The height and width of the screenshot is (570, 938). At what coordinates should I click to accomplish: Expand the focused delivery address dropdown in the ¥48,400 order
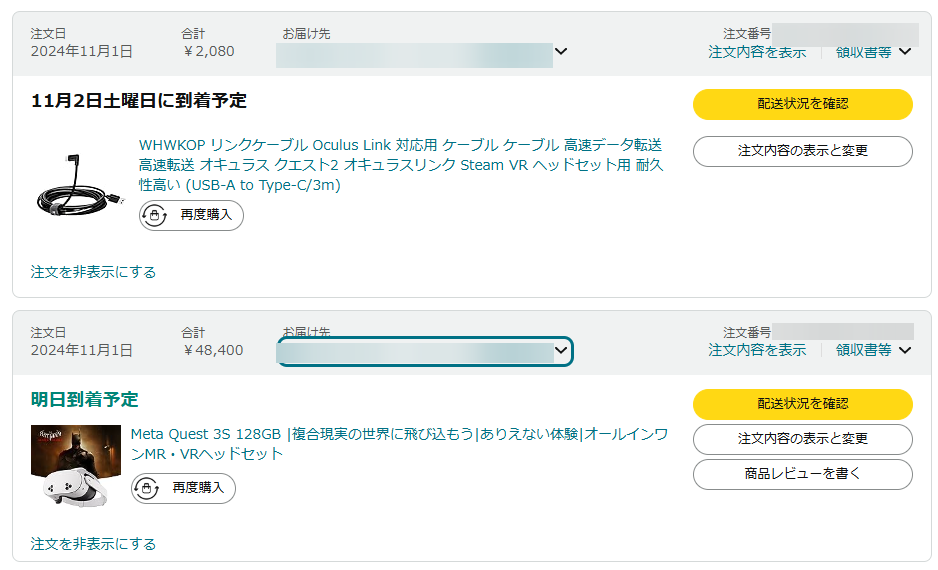tap(561, 351)
